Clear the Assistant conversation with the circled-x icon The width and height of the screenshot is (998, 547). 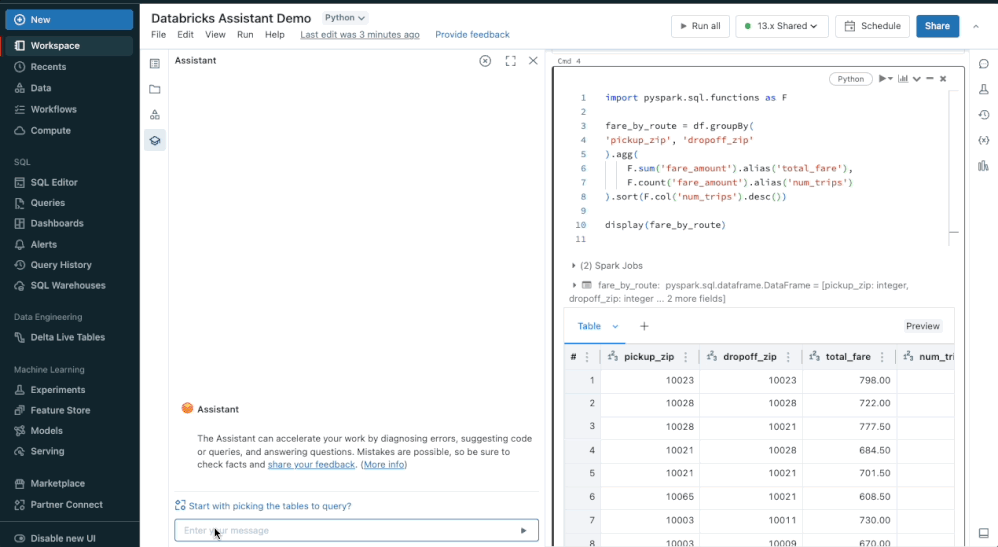pos(485,61)
